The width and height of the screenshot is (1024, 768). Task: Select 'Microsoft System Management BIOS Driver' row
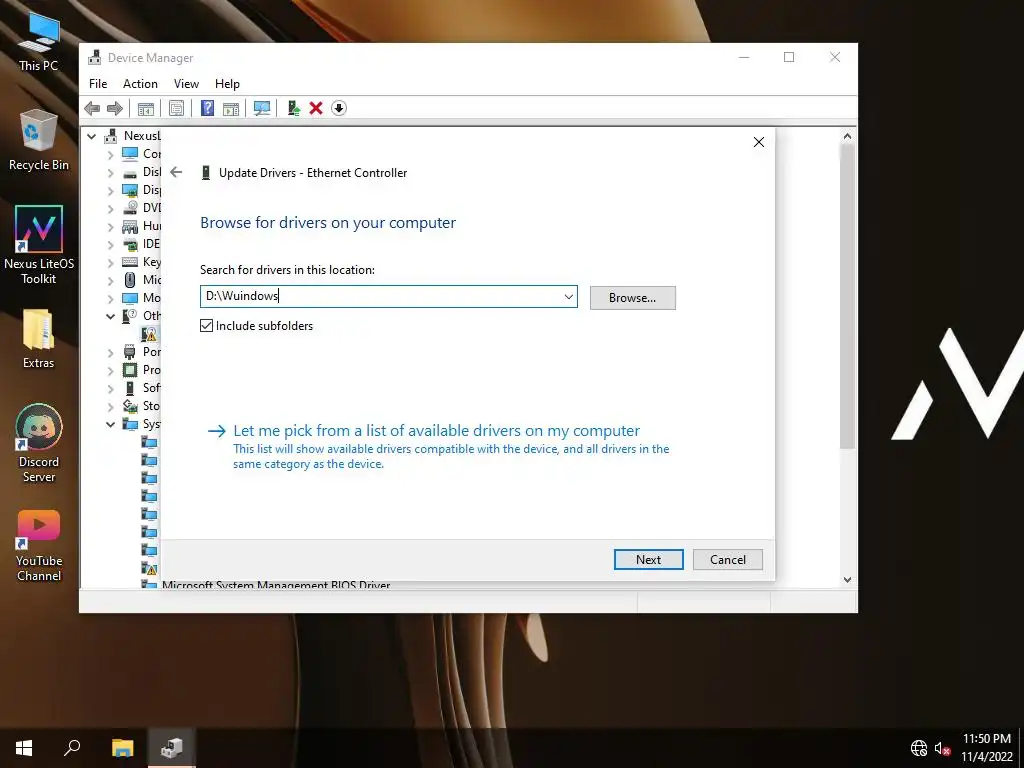tap(276, 585)
